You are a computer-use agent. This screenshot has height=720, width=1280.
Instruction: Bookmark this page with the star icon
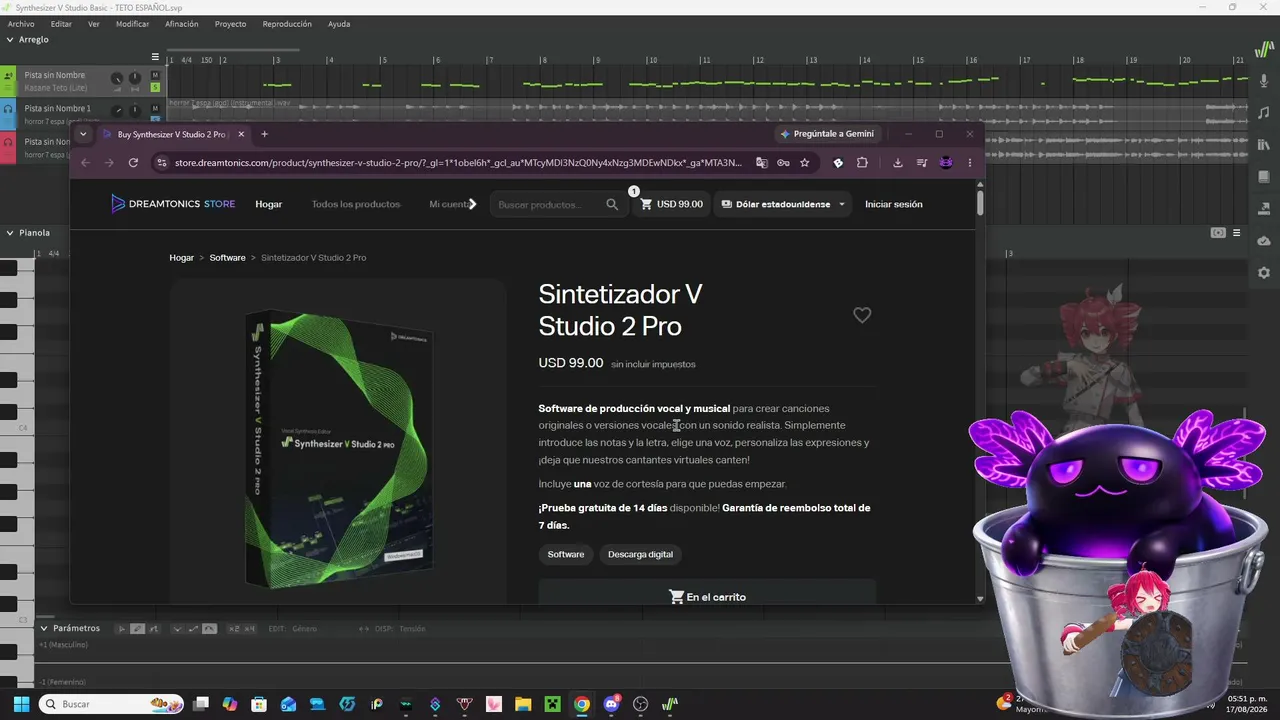click(804, 163)
